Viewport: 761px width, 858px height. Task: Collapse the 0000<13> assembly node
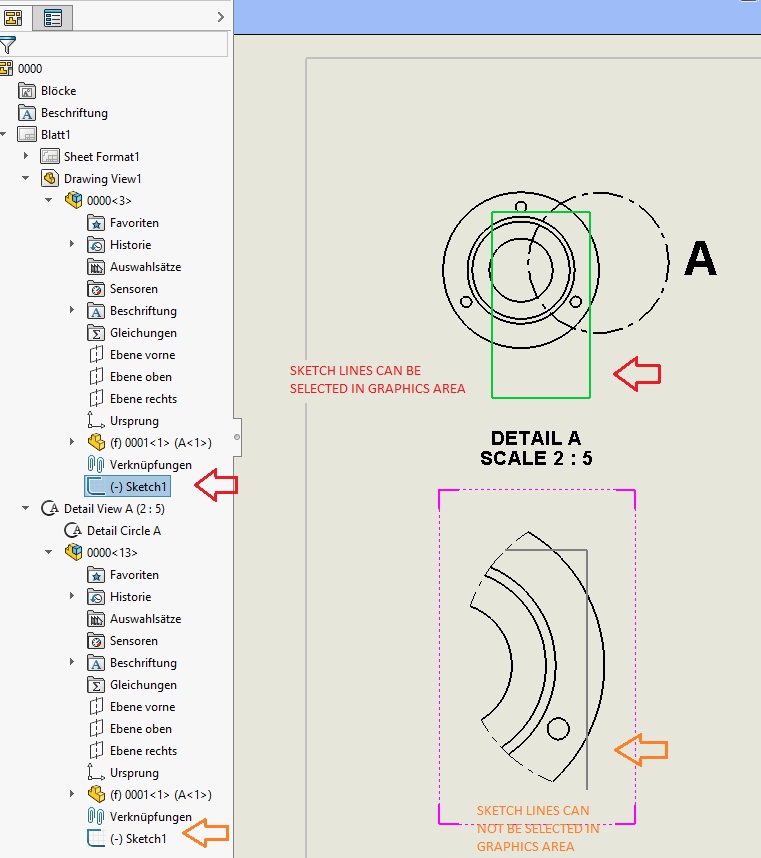[49, 552]
